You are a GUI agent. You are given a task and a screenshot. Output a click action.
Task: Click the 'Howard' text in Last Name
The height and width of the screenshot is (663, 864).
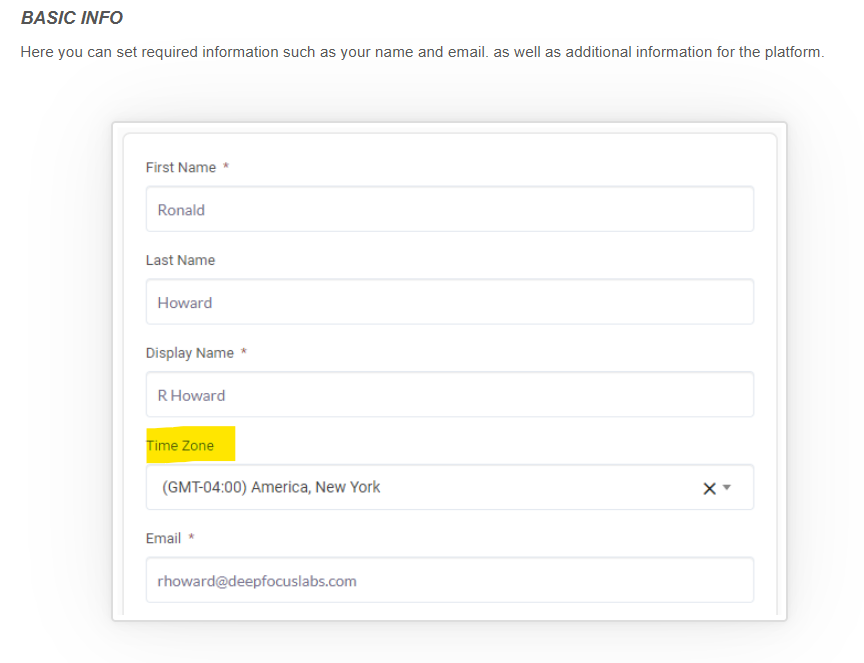(x=185, y=303)
